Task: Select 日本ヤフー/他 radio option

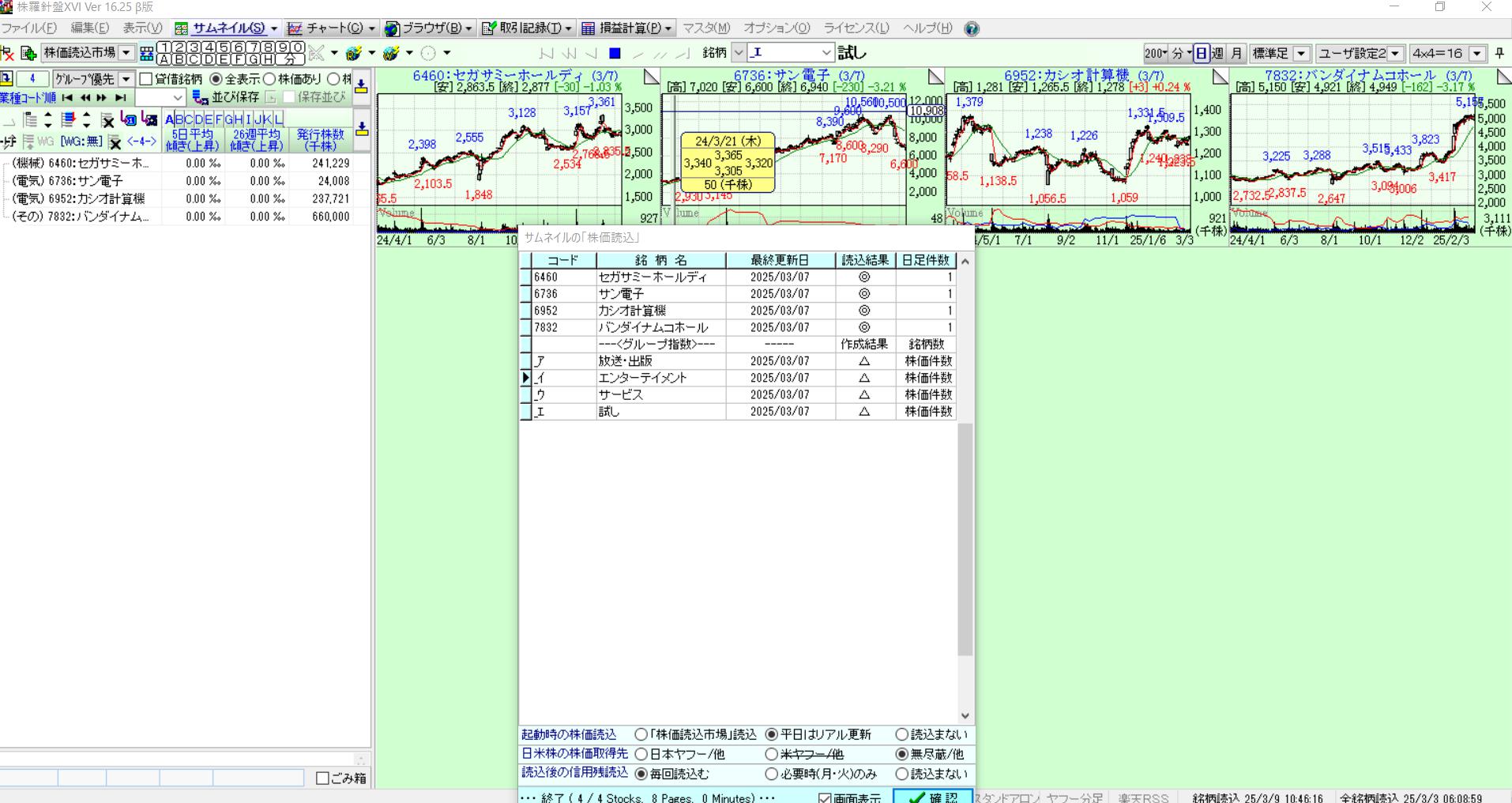Action: (x=641, y=755)
